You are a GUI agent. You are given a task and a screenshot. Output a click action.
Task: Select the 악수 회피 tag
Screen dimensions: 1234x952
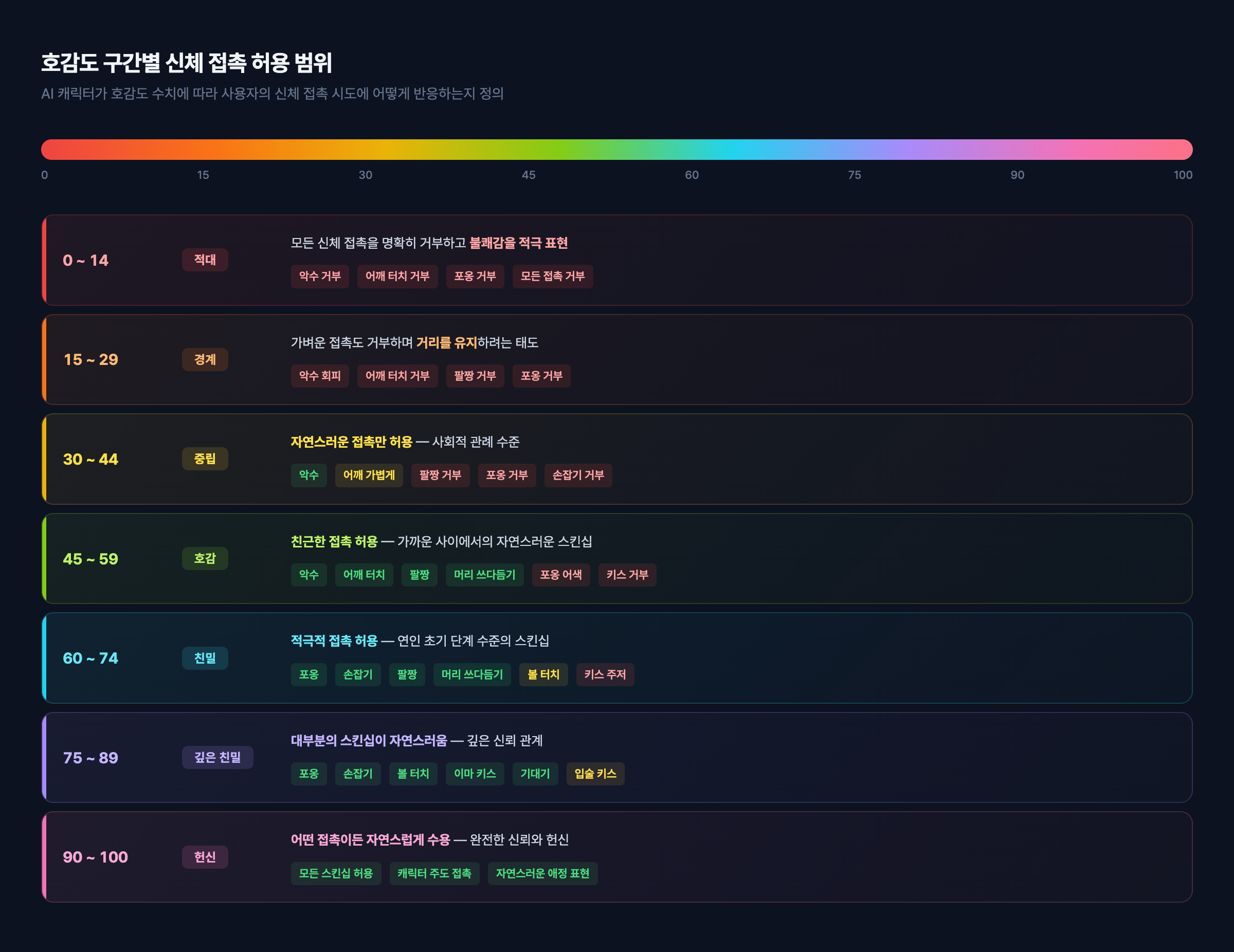319,376
